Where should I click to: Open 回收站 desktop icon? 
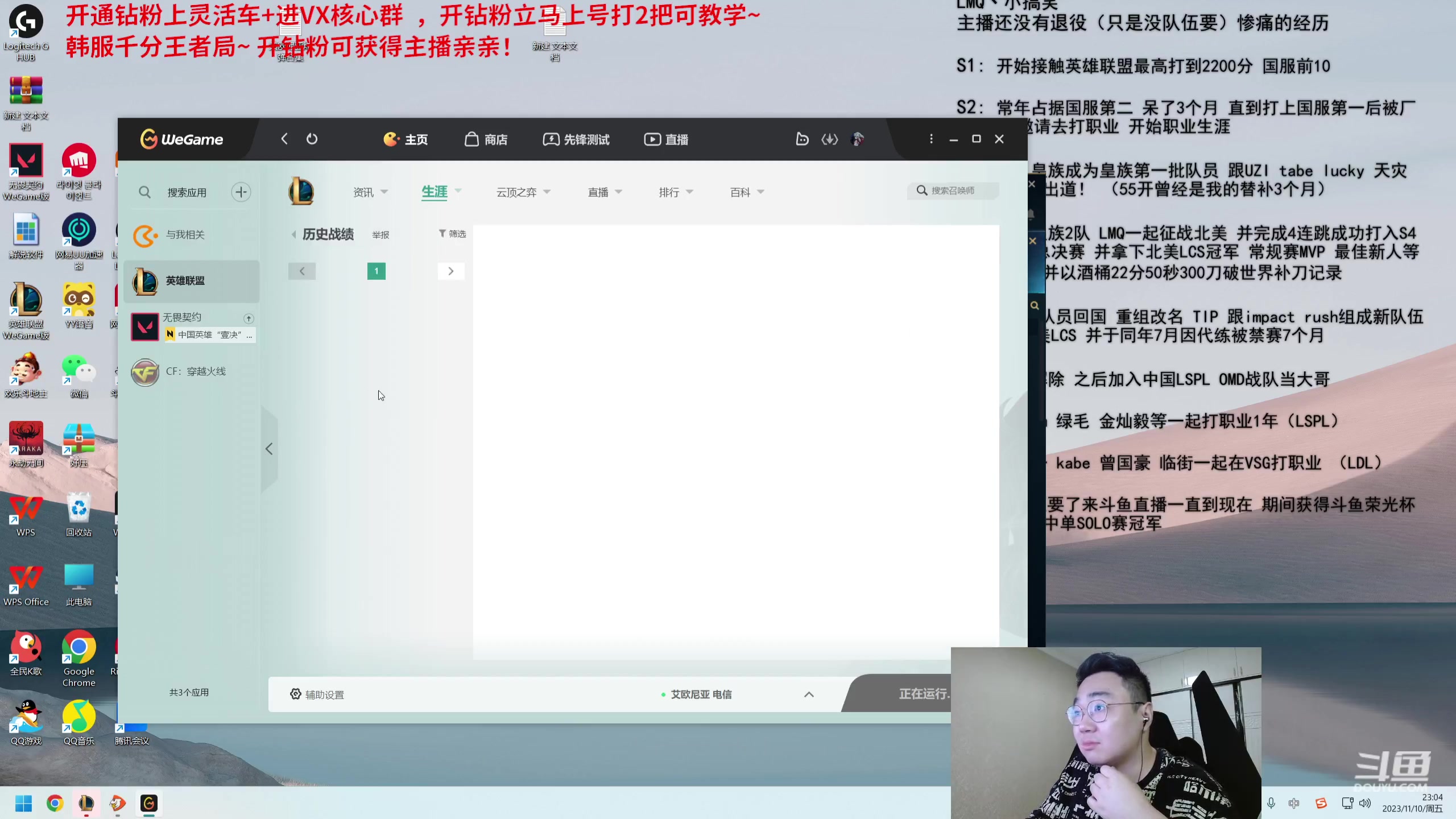pyautogui.click(x=79, y=514)
